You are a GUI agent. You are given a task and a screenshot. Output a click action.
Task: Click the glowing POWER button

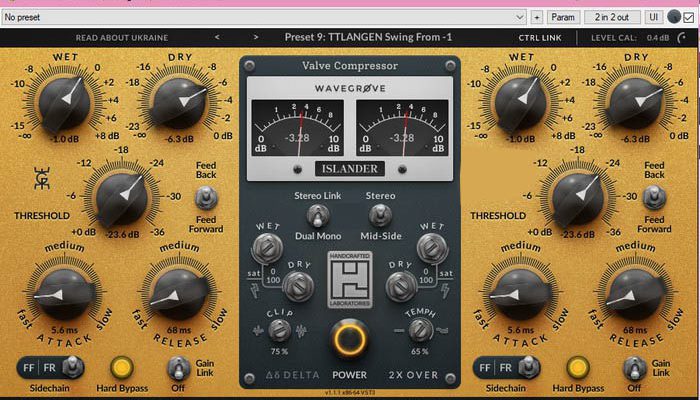350,341
